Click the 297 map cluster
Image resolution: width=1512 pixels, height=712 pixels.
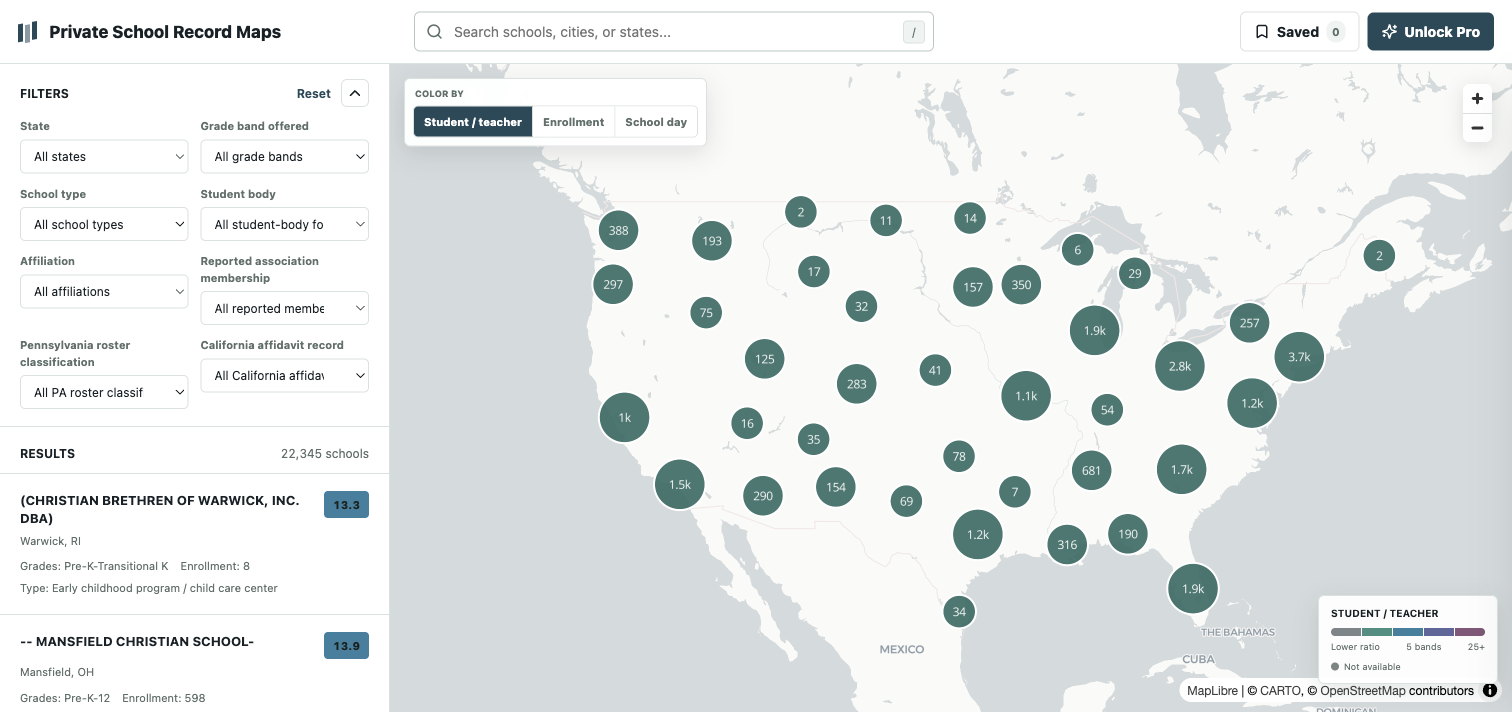[x=613, y=284]
